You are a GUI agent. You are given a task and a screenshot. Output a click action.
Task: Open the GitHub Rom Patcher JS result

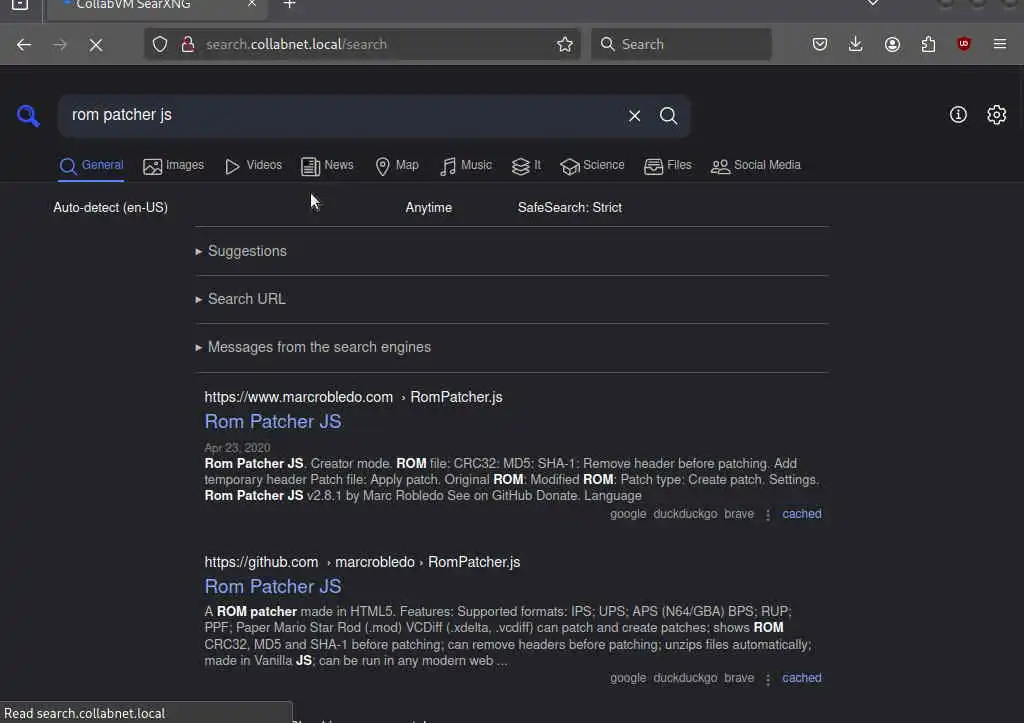[x=273, y=587]
